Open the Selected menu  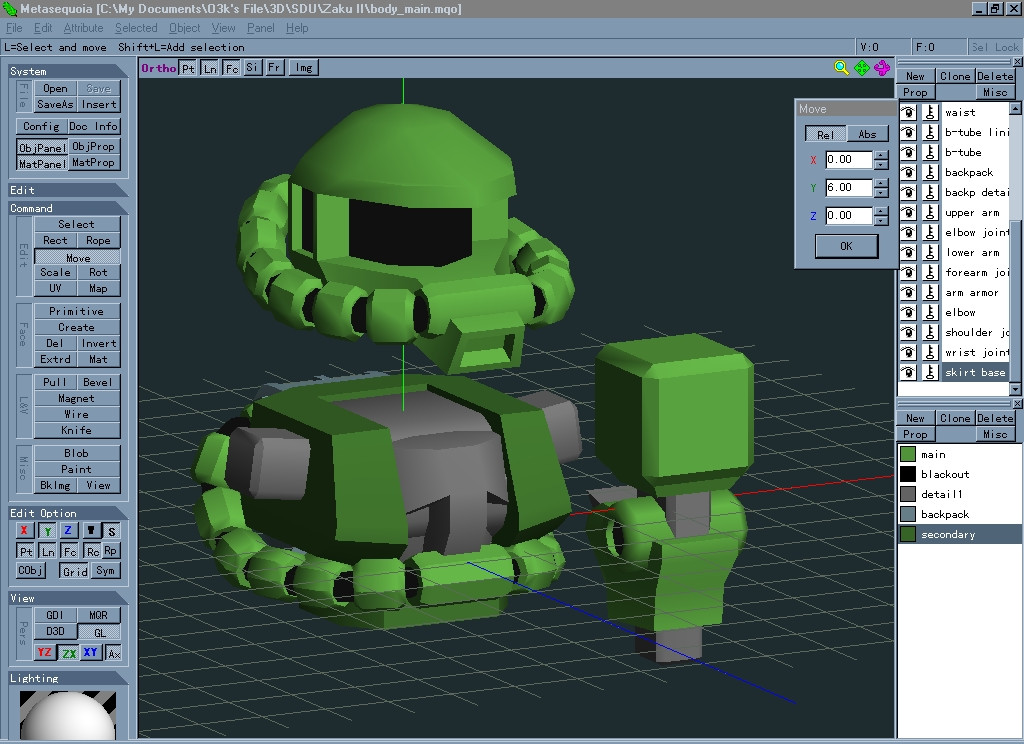[x=136, y=28]
